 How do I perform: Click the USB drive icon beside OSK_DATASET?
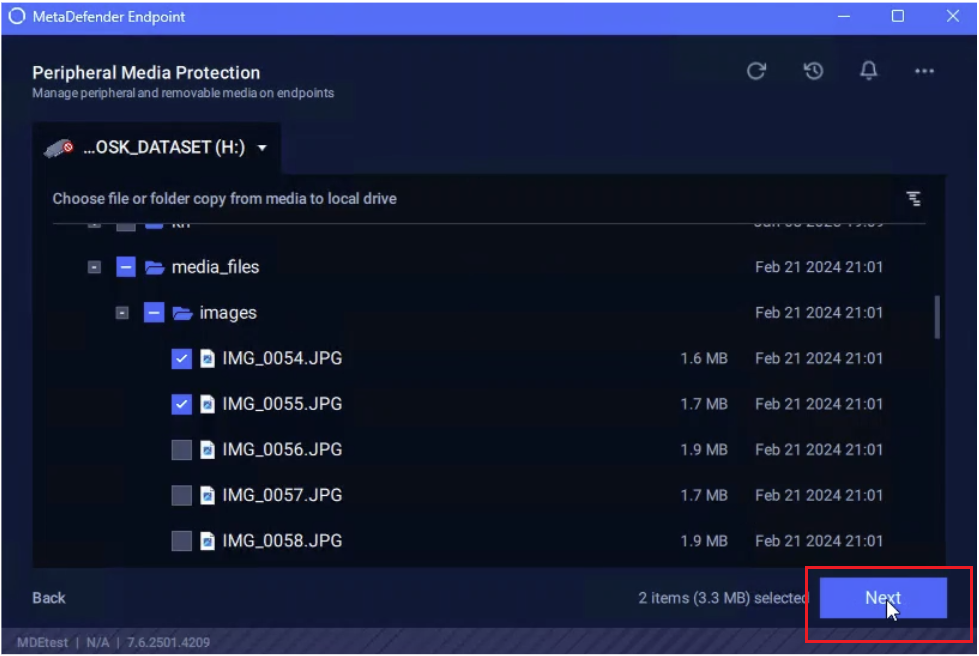click(x=59, y=148)
